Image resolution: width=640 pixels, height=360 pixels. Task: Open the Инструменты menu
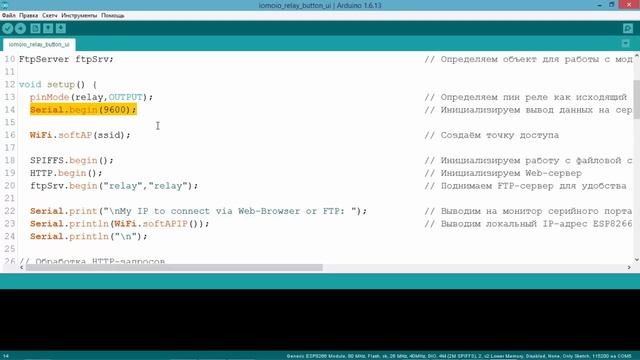pyautogui.click(x=79, y=16)
